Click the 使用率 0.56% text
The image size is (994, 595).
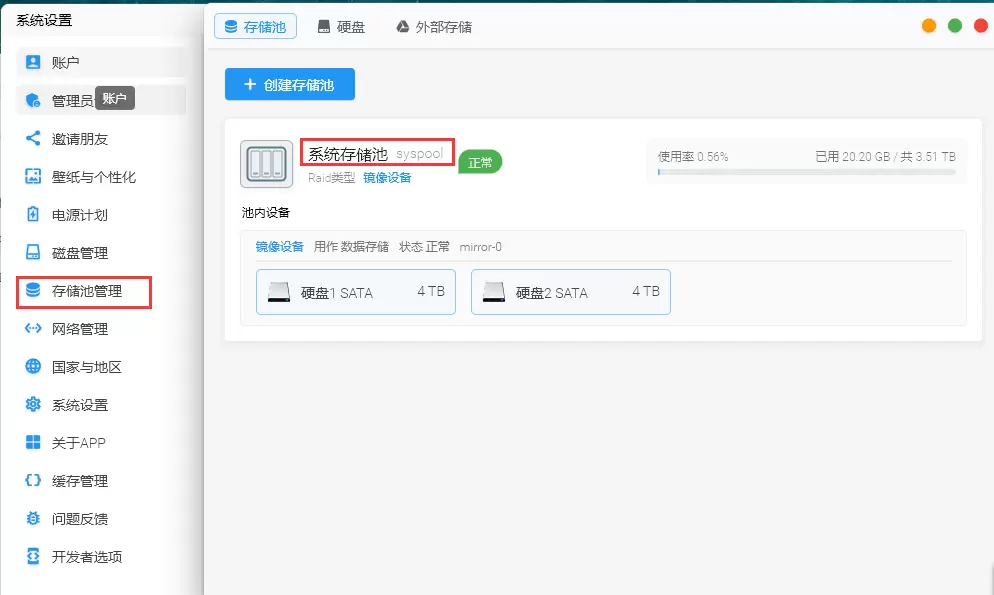693,156
